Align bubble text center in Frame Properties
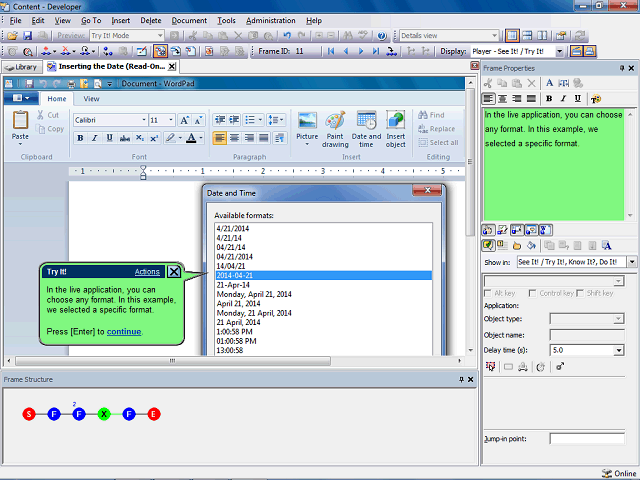Viewport: 640px width, 480px height. pos(502,99)
